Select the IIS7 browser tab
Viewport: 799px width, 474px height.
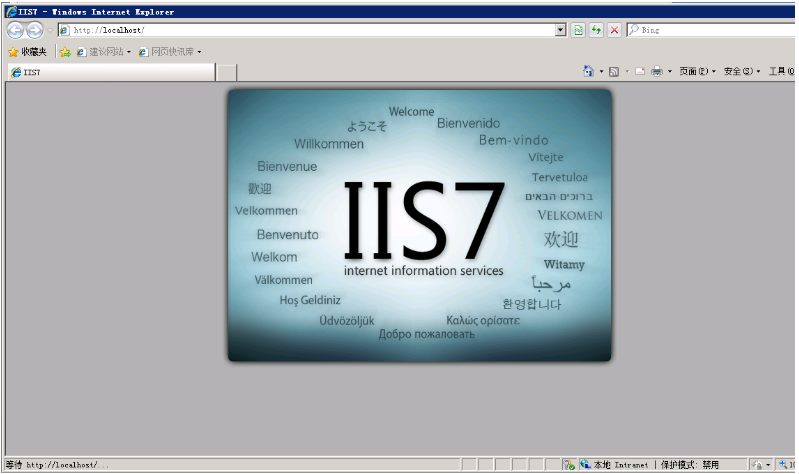111,72
